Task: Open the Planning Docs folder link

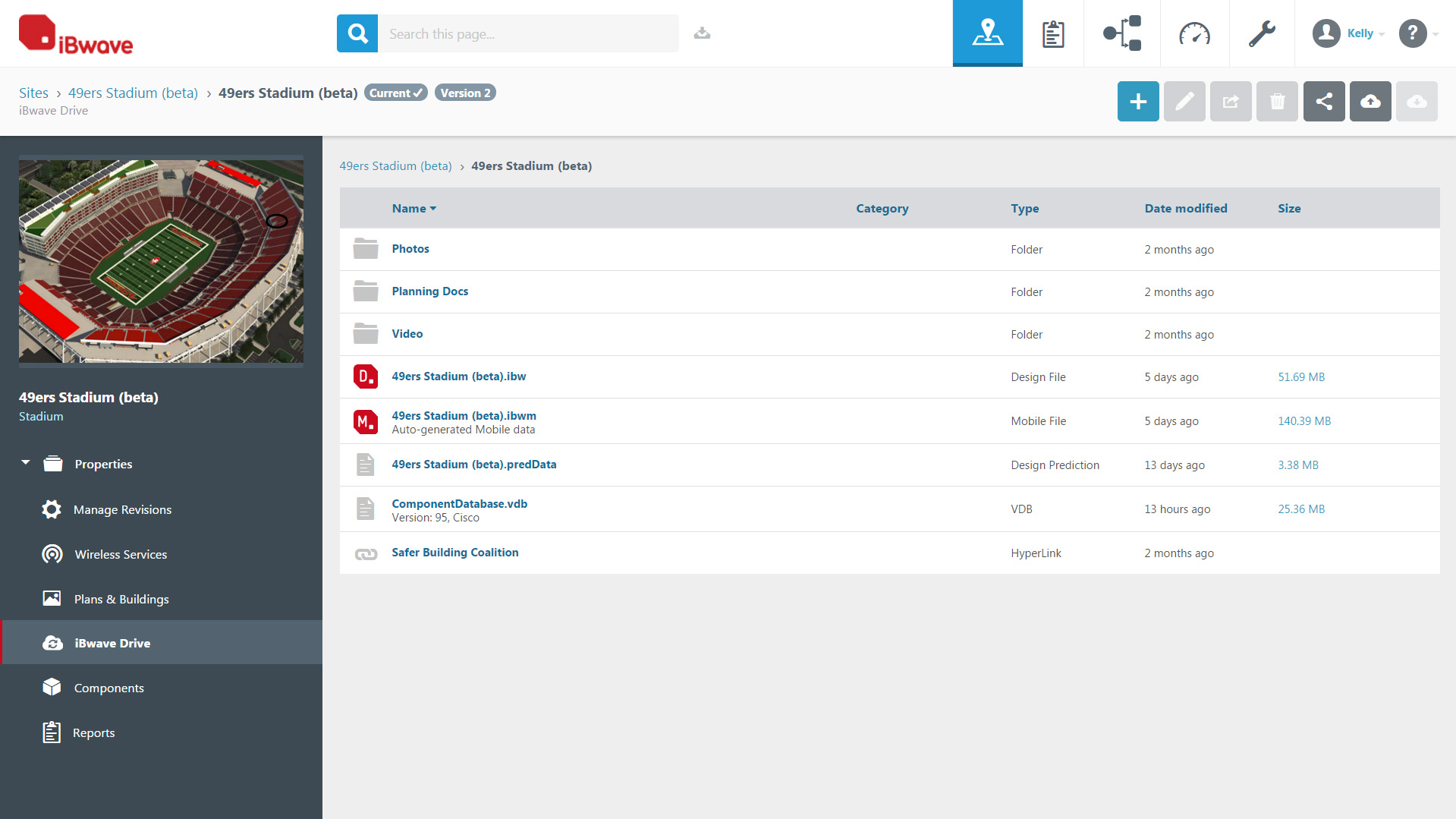Action: (x=429, y=291)
